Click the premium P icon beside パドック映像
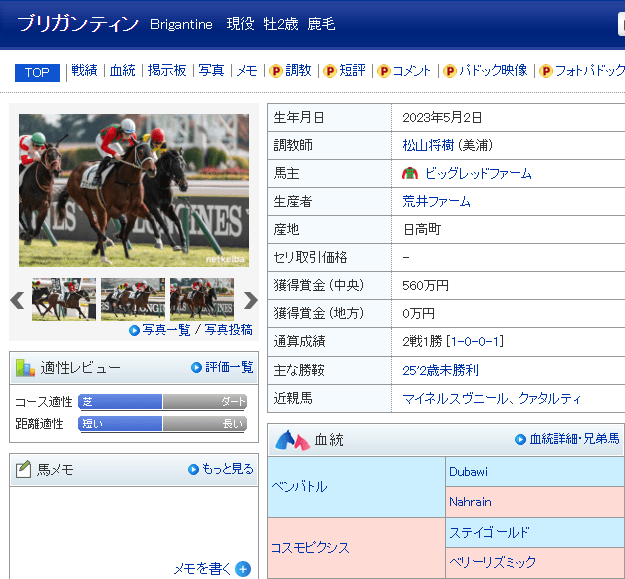Viewport: 625px width, 579px height. [450, 71]
